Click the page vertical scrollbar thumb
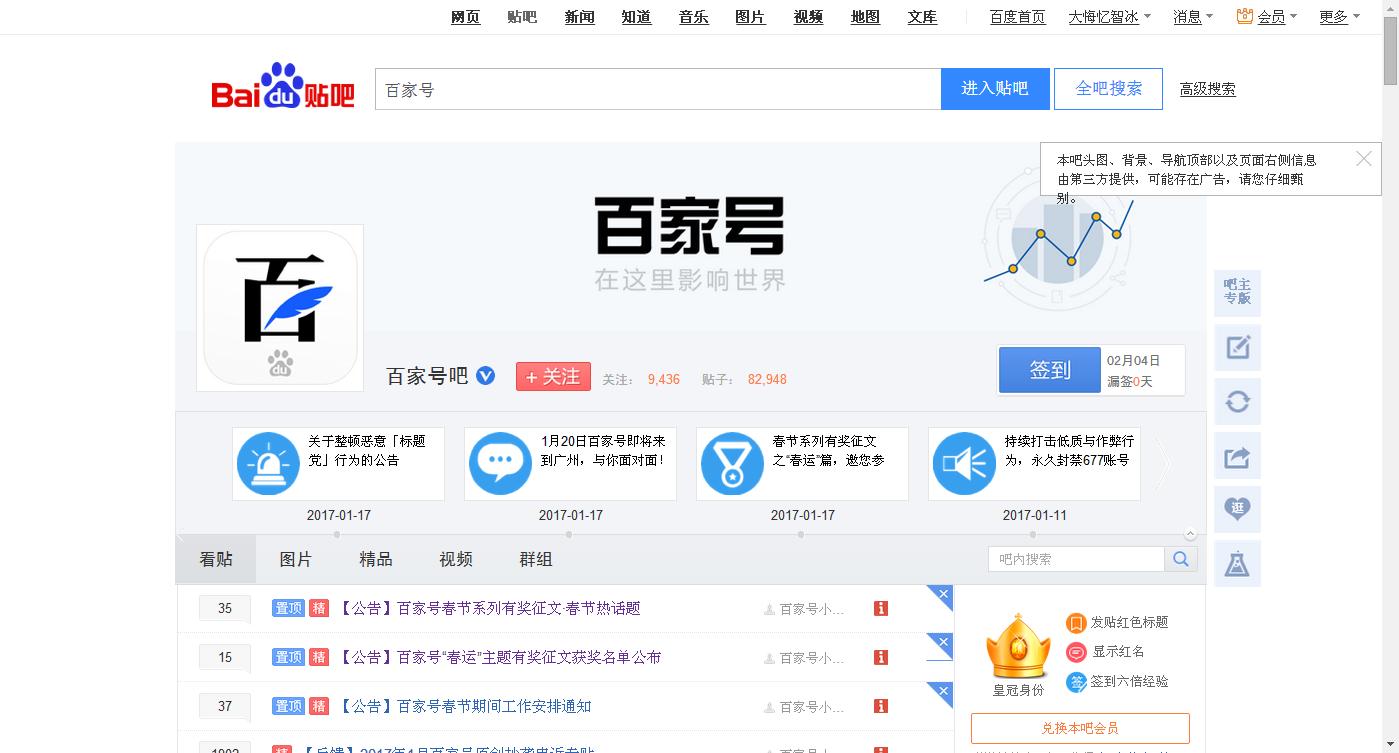This screenshot has height=753, width=1399. pos(1390,52)
